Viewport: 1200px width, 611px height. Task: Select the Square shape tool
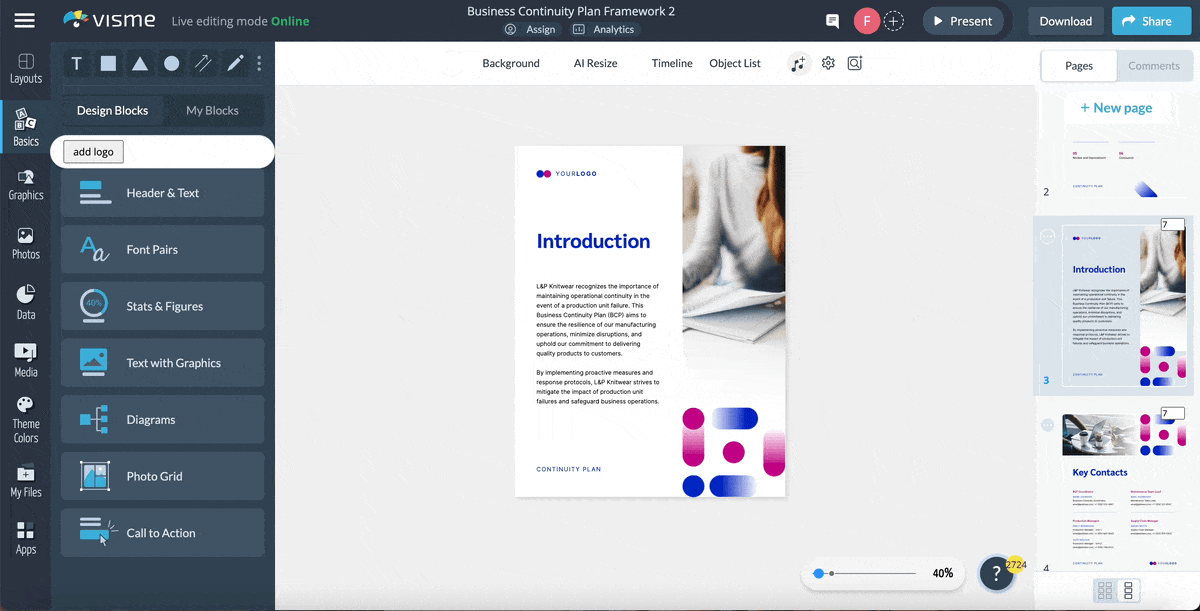pos(108,63)
